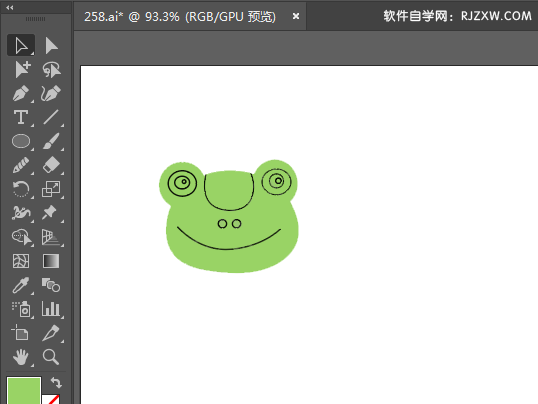Select the Gradient tool
The height and width of the screenshot is (404, 538).
click(x=51, y=261)
